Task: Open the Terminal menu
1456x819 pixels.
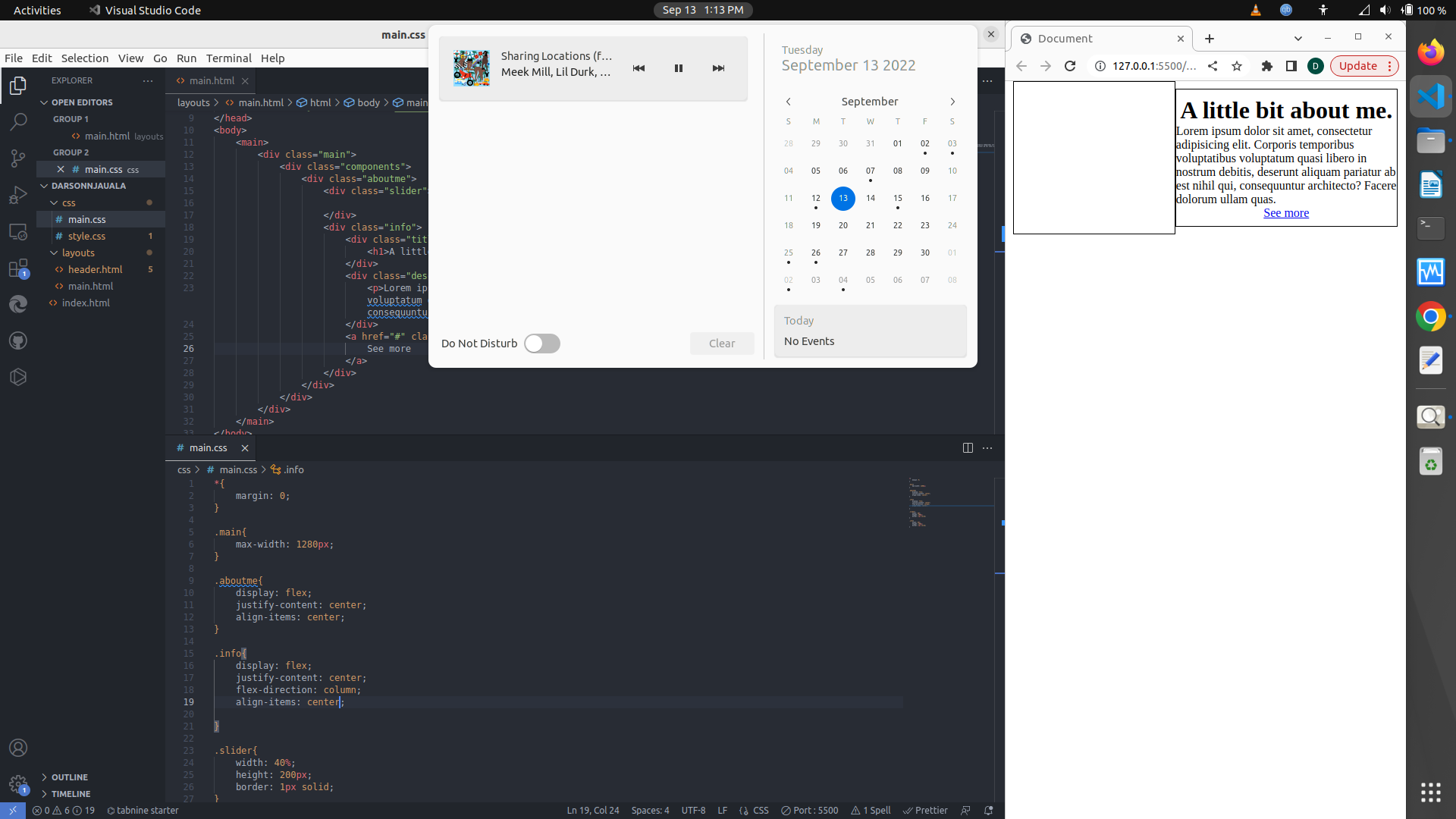Action: point(228,58)
